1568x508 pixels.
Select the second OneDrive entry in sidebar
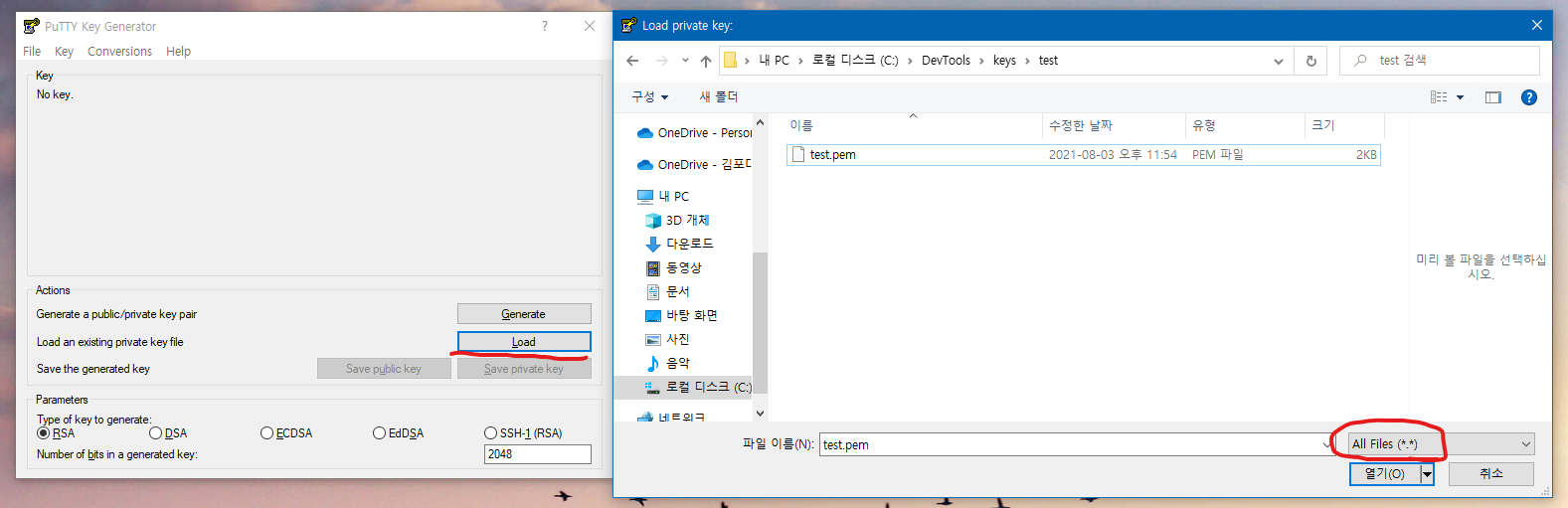click(694, 164)
